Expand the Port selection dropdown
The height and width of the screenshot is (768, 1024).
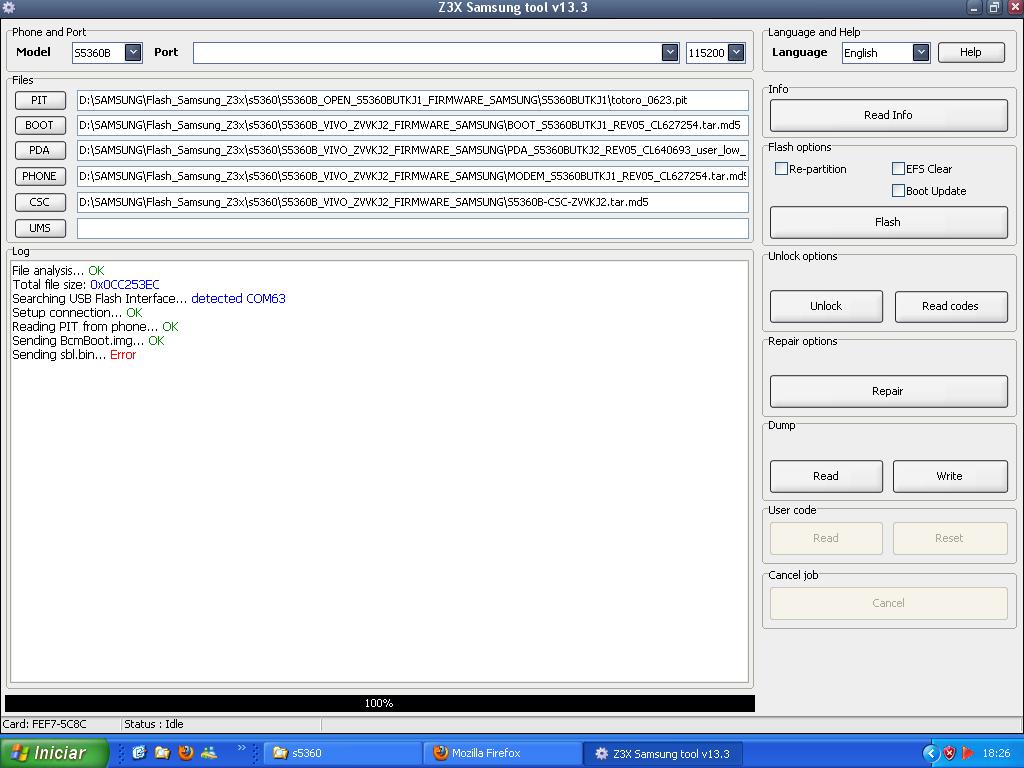(x=670, y=52)
